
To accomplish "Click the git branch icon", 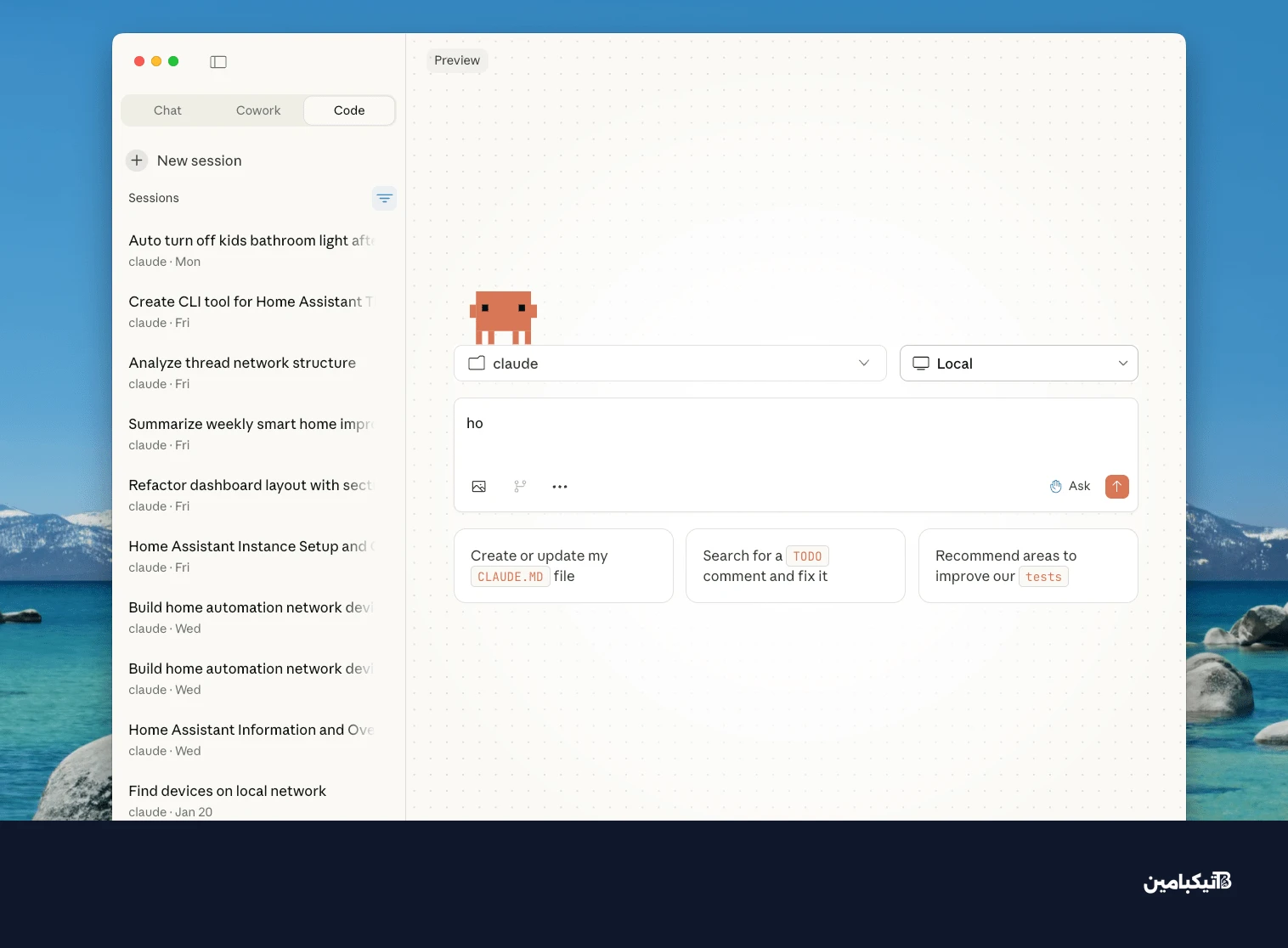I will 520,487.
